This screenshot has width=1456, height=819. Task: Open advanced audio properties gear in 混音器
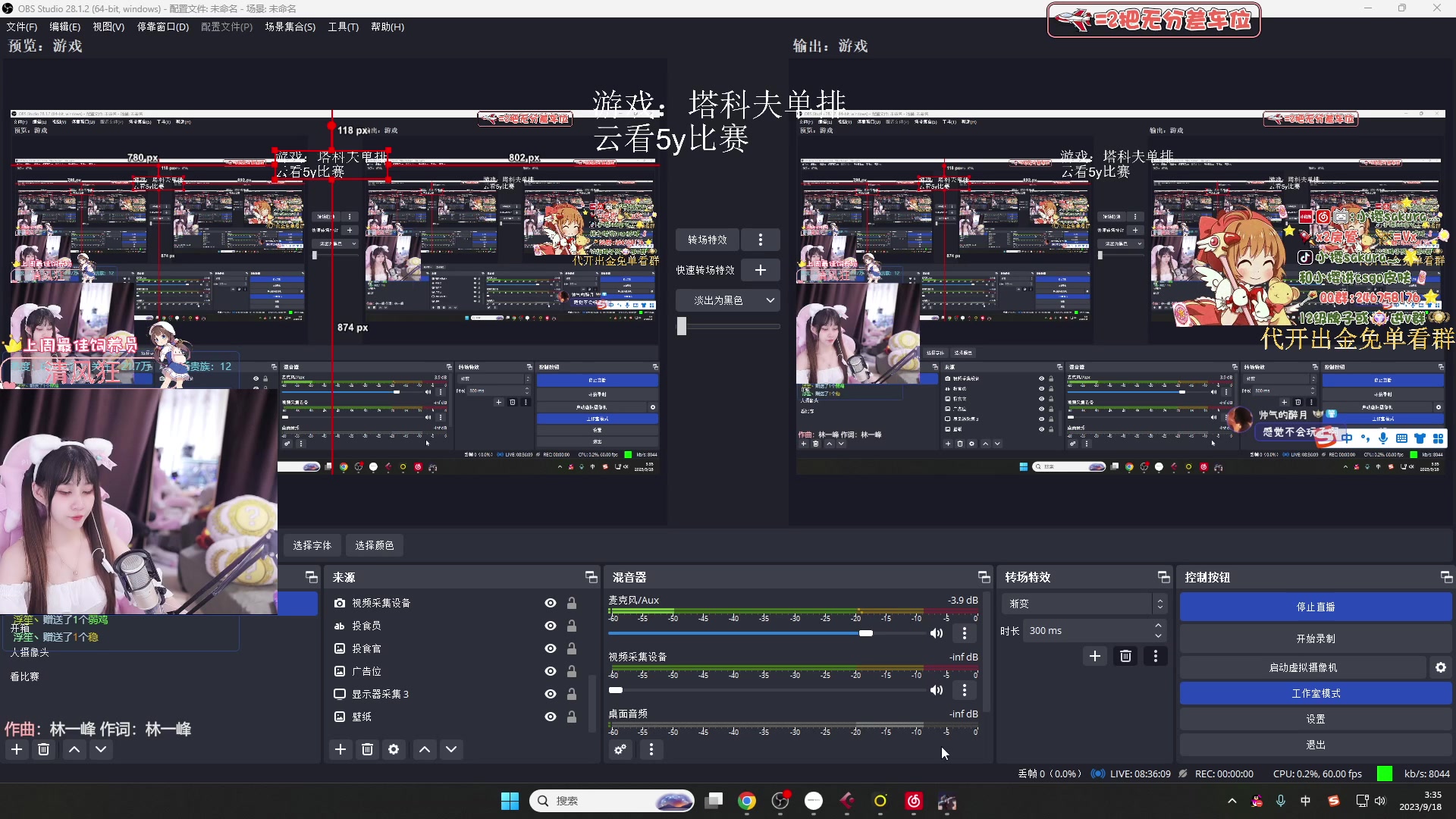tap(620, 749)
